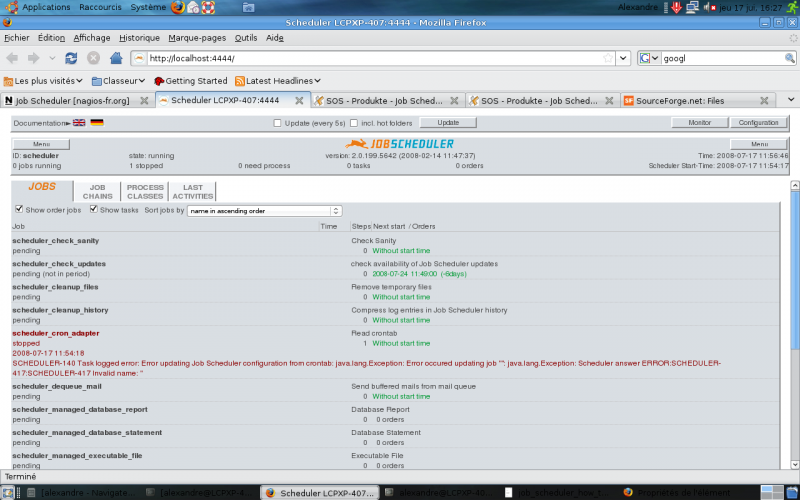The height and width of the screenshot is (500, 800).
Task: Open the Fichier menu
Action: (17, 38)
